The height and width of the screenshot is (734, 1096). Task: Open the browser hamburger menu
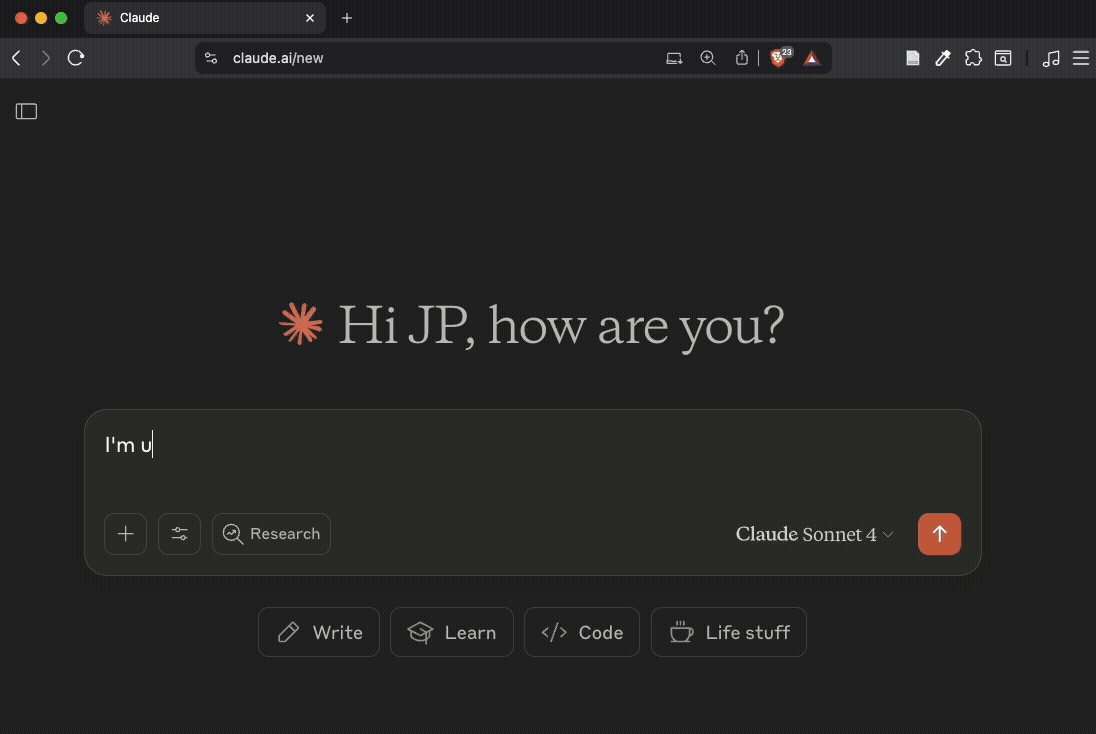coord(1080,58)
